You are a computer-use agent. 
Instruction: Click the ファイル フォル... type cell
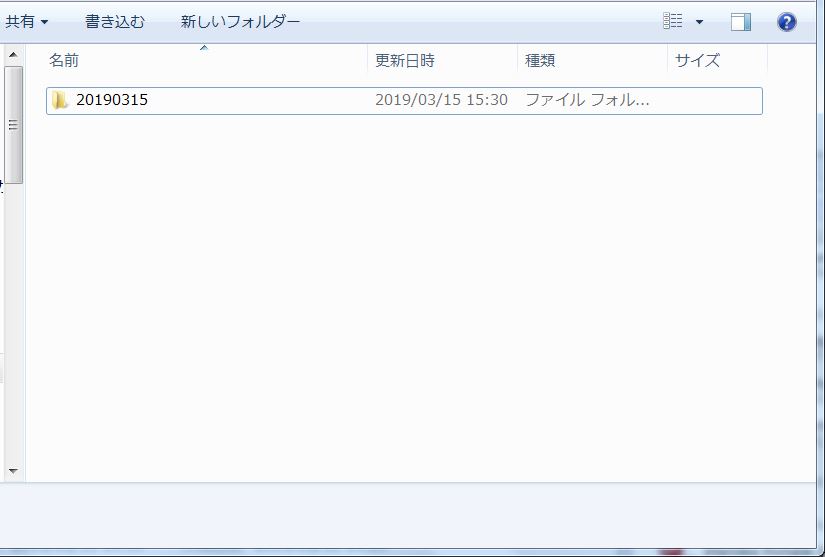point(588,100)
